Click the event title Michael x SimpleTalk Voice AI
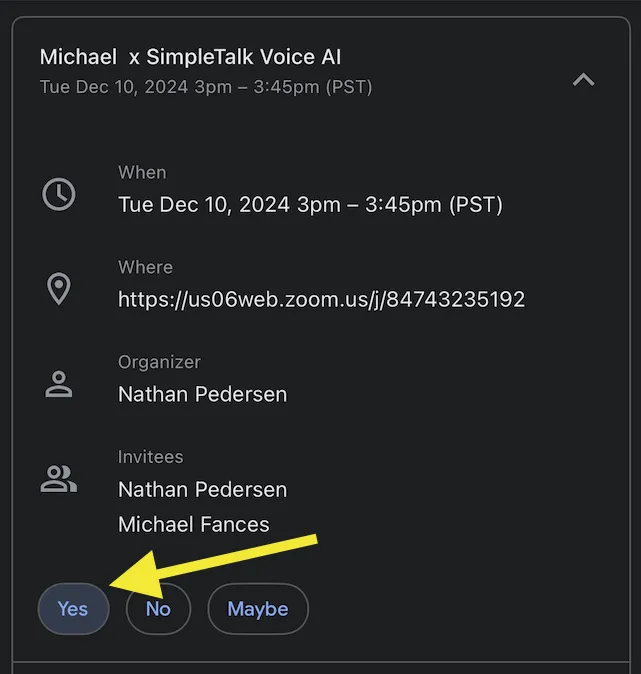This screenshot has width=641, height=674. pos(190,57)
